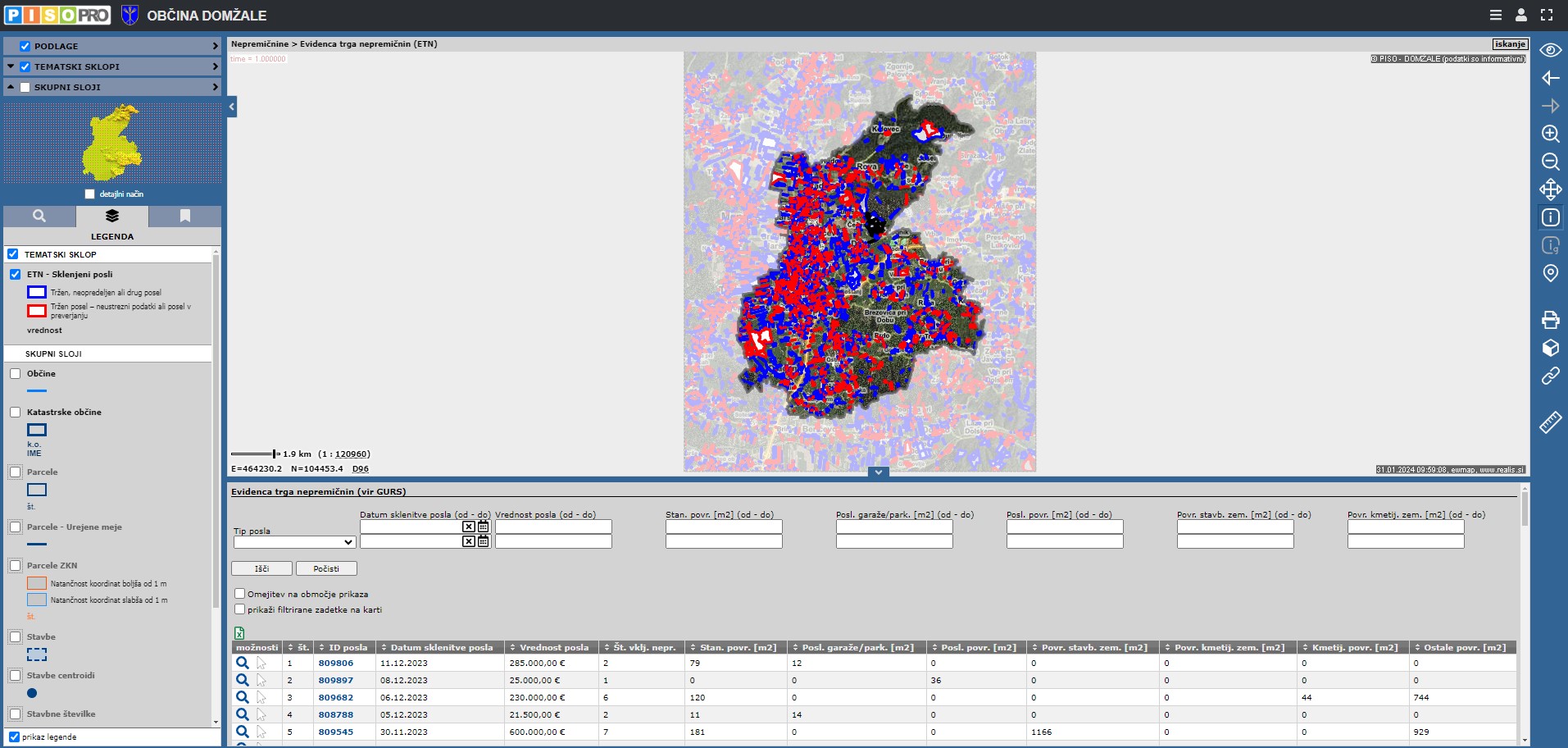
Task: Click the blue Tržen posel legend swatch
Action: click(x=37, y=292)
